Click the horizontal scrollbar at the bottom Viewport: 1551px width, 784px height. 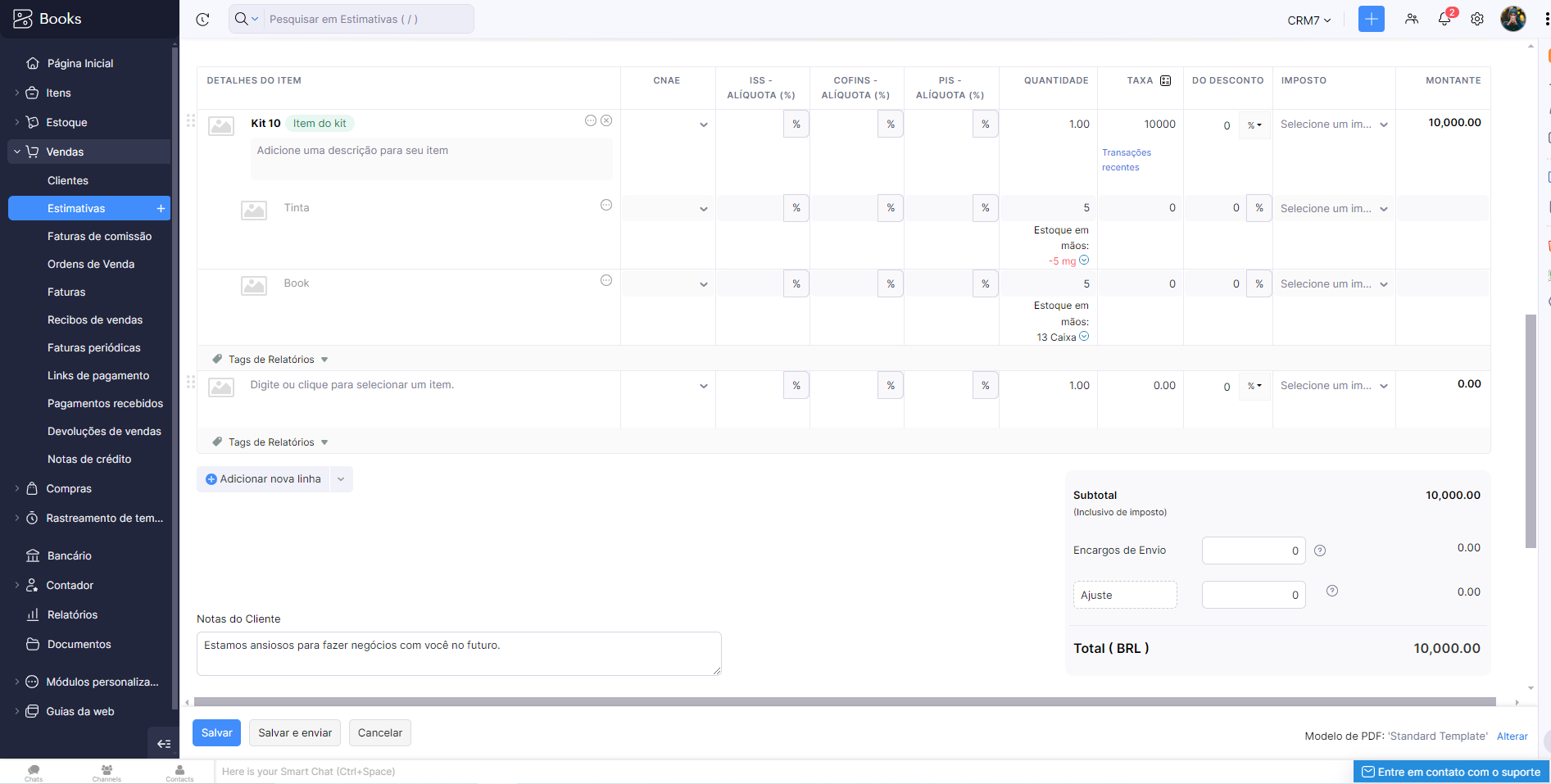[x=844, y=702]
